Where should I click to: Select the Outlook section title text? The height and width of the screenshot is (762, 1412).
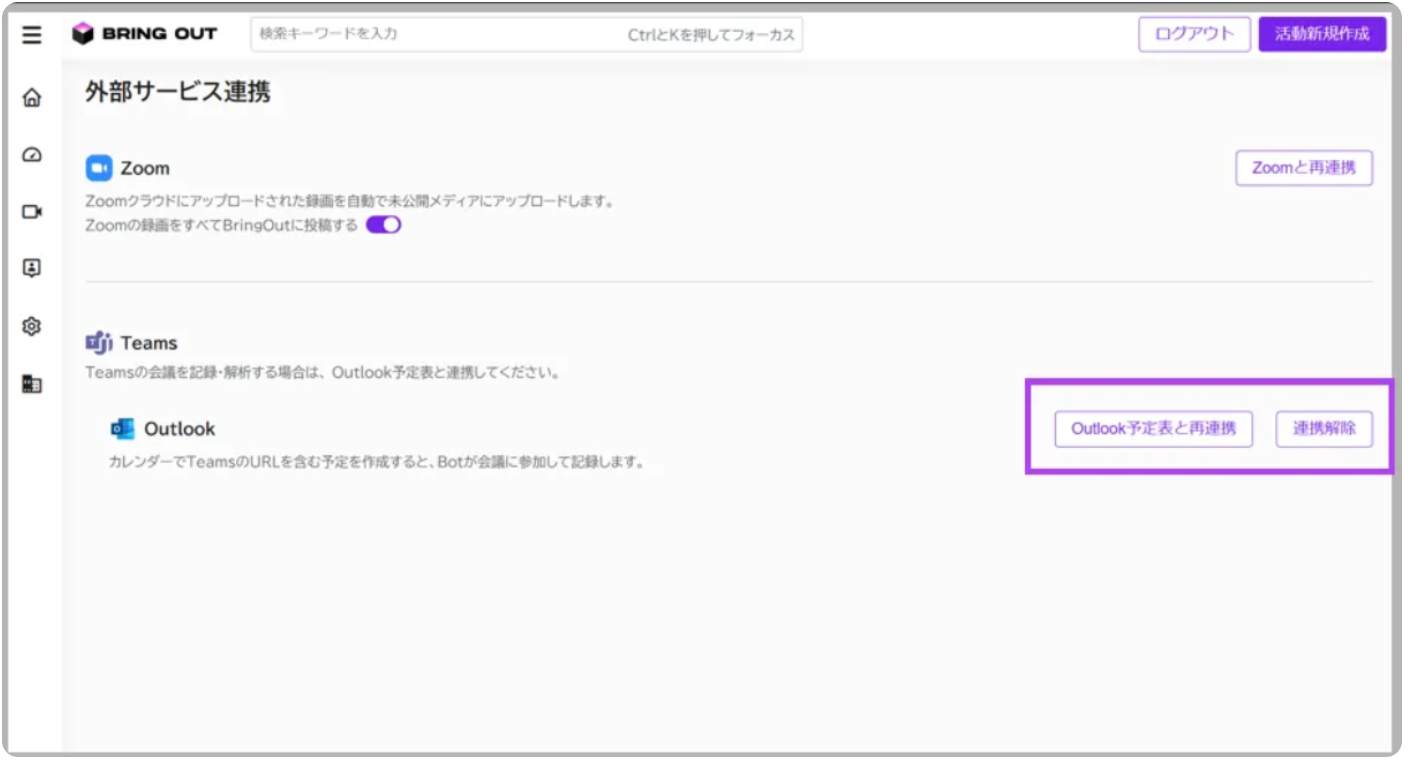pyautogui.click(x=180, y=429)
